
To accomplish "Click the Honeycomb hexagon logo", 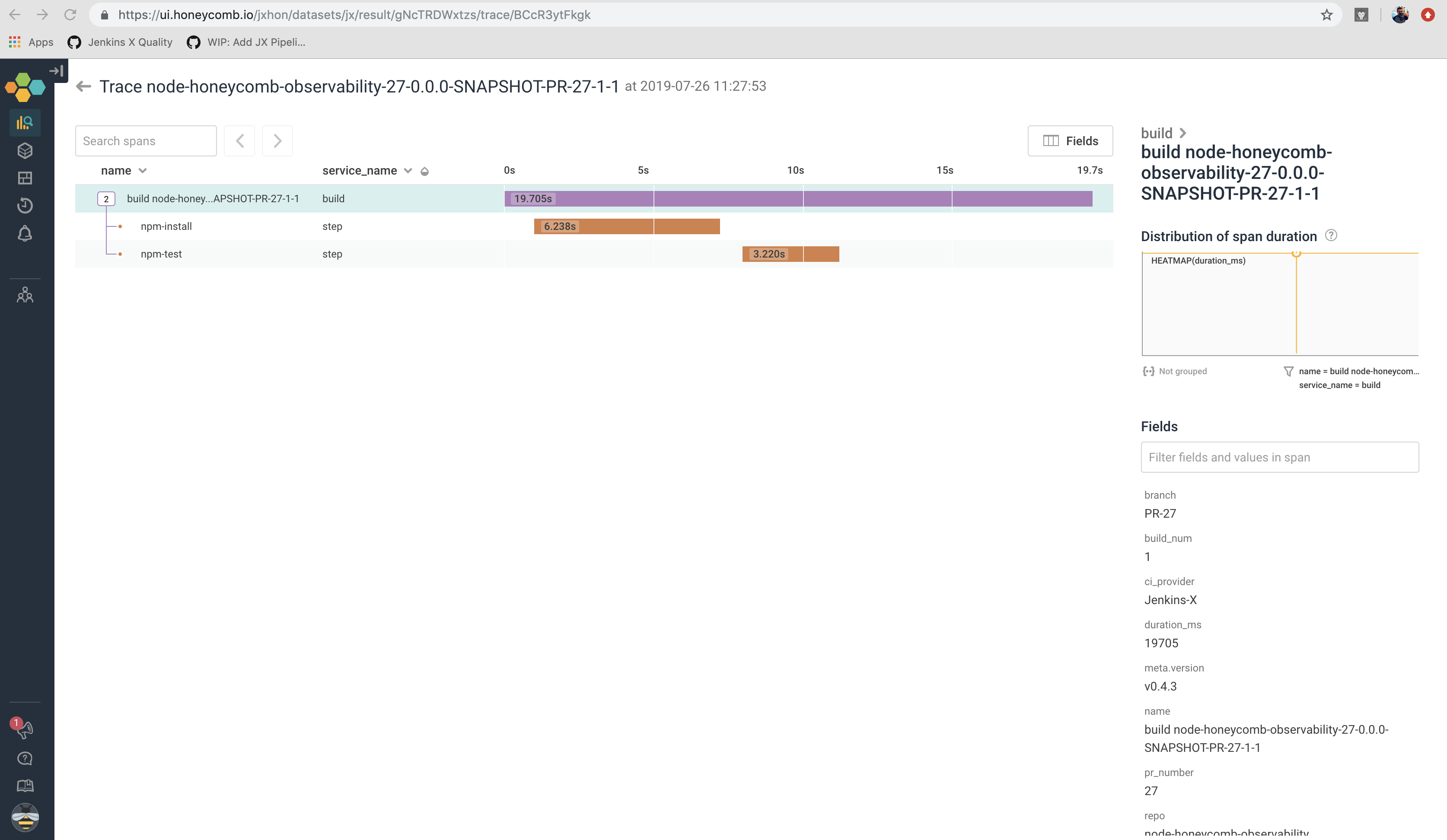I will tap(25, 87).
